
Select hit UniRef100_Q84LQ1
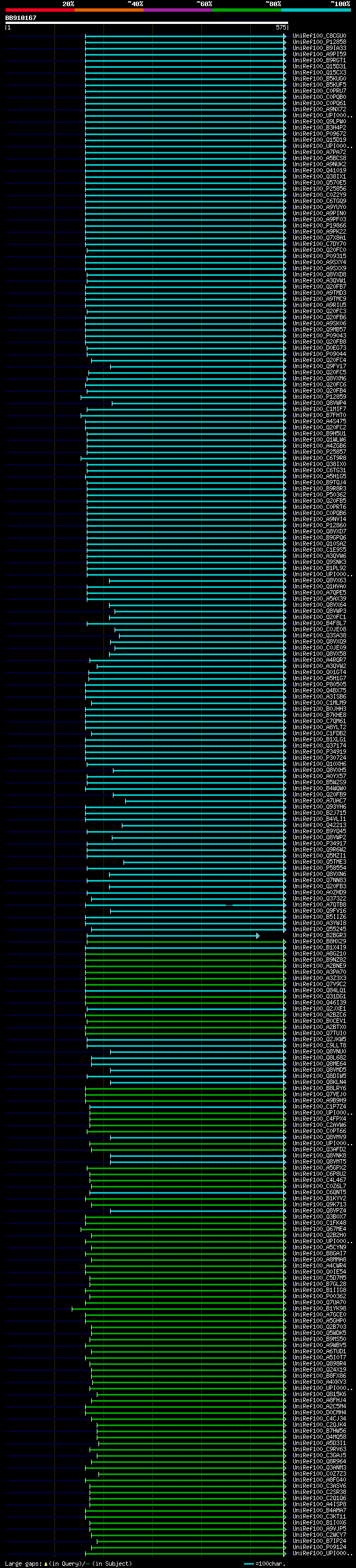click(x=319, y=990)
